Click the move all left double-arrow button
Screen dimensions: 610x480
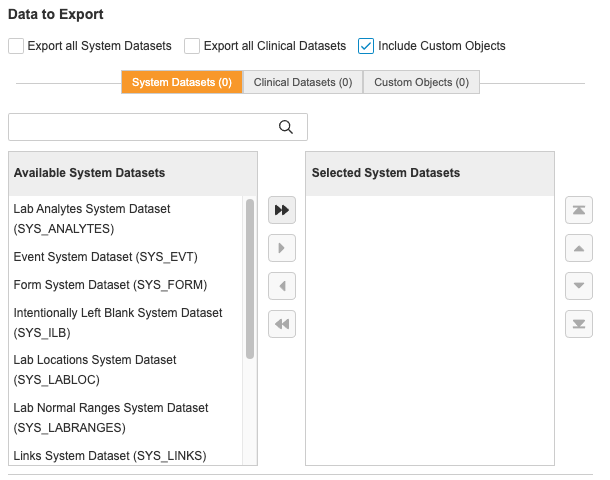pyautogui.click(x=282, y=324)
